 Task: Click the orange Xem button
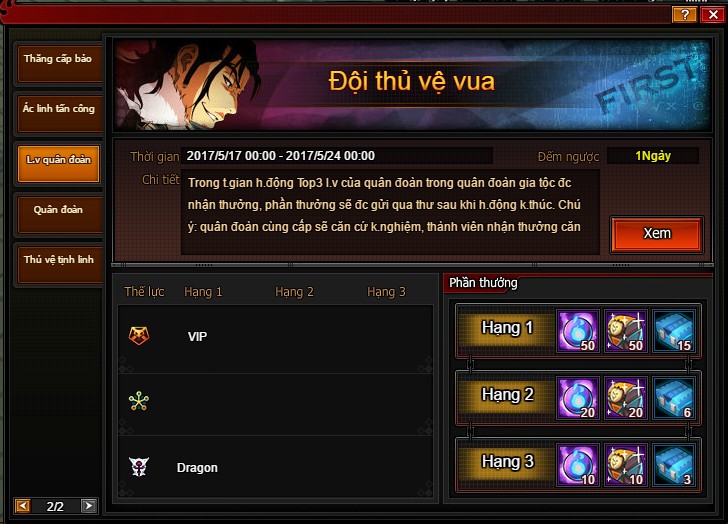(x=657, y=234)
